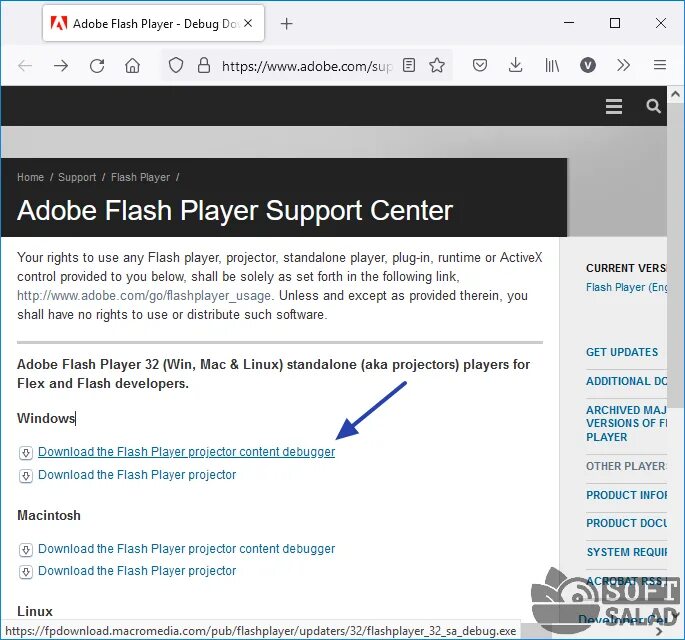
Task: Click the browser Forward arrow
Action: (61, 66)
